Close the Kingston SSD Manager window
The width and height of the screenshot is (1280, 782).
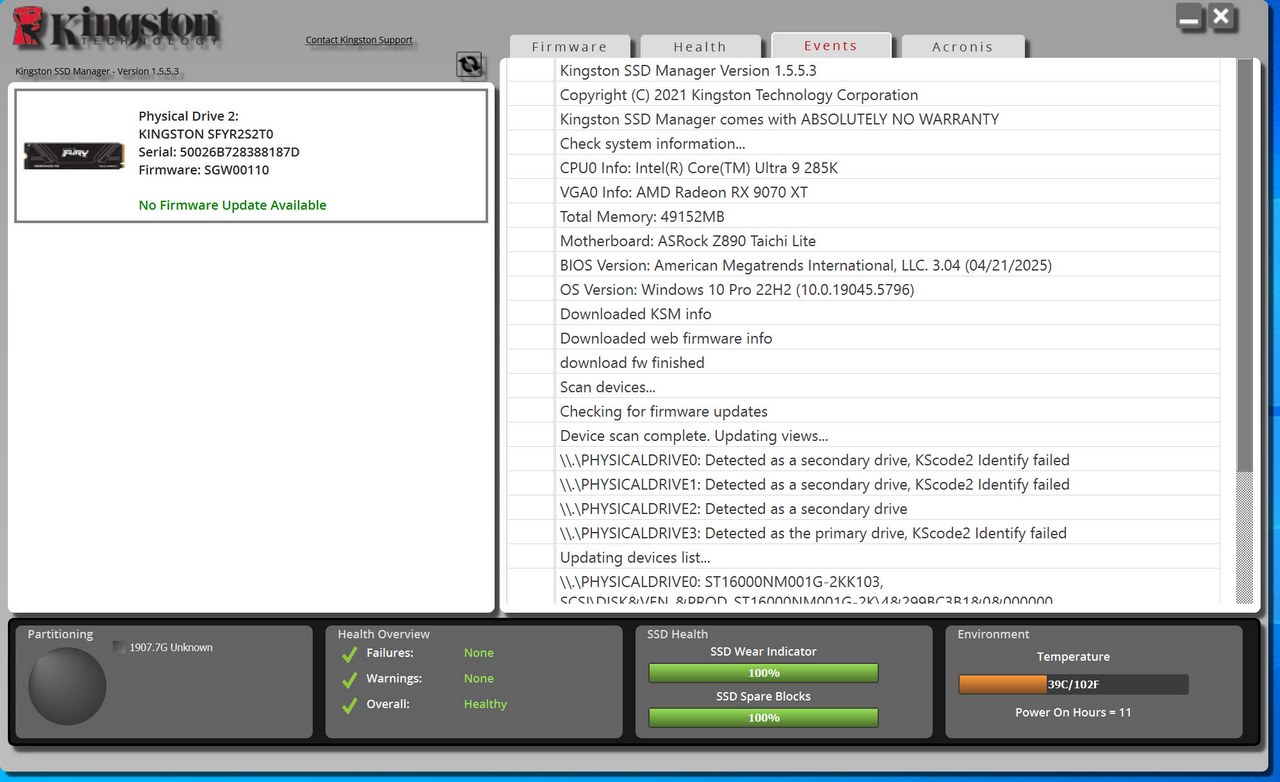pyautogui.click(x=1221, y=17)
